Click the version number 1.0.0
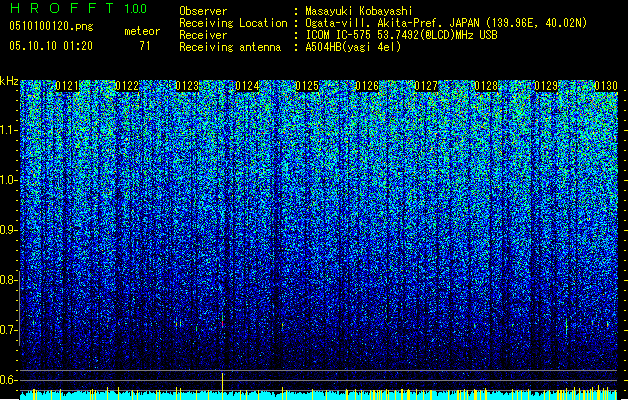Screen dimensions: 629x400 tap(136, 8)
